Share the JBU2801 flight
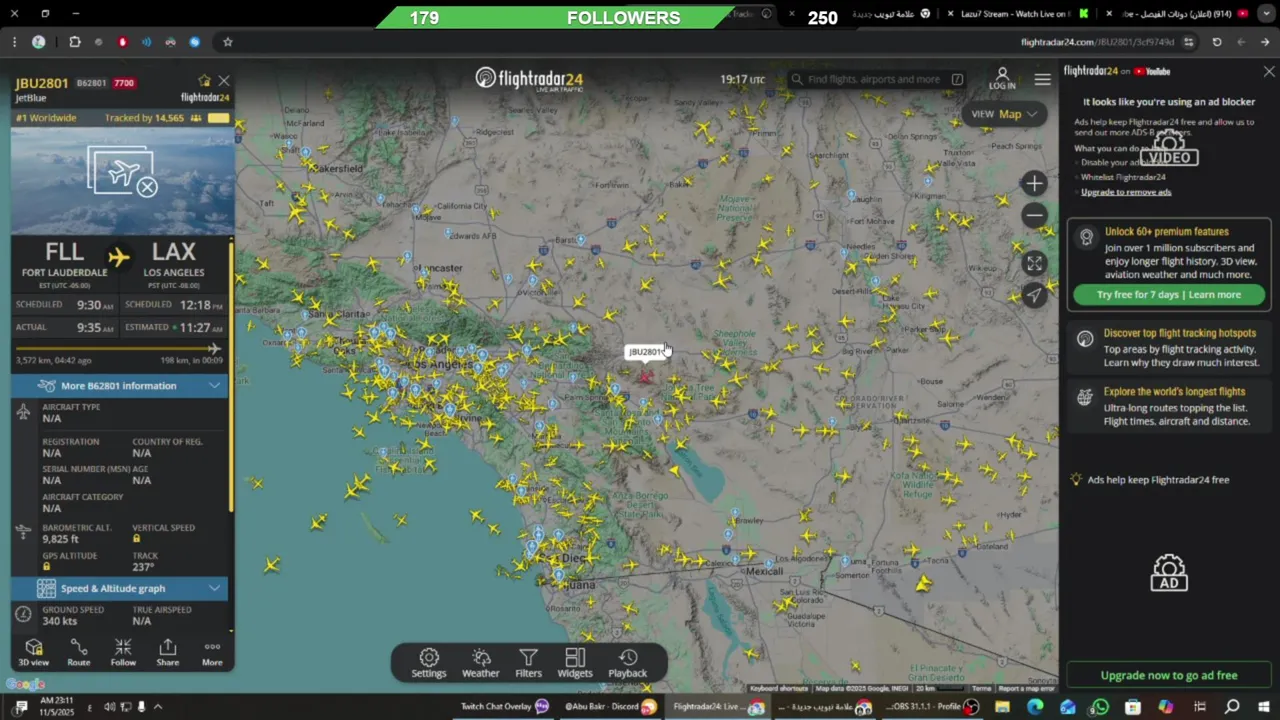The image size is (1280, 720). pyautogui.click(x=168, y=652)
